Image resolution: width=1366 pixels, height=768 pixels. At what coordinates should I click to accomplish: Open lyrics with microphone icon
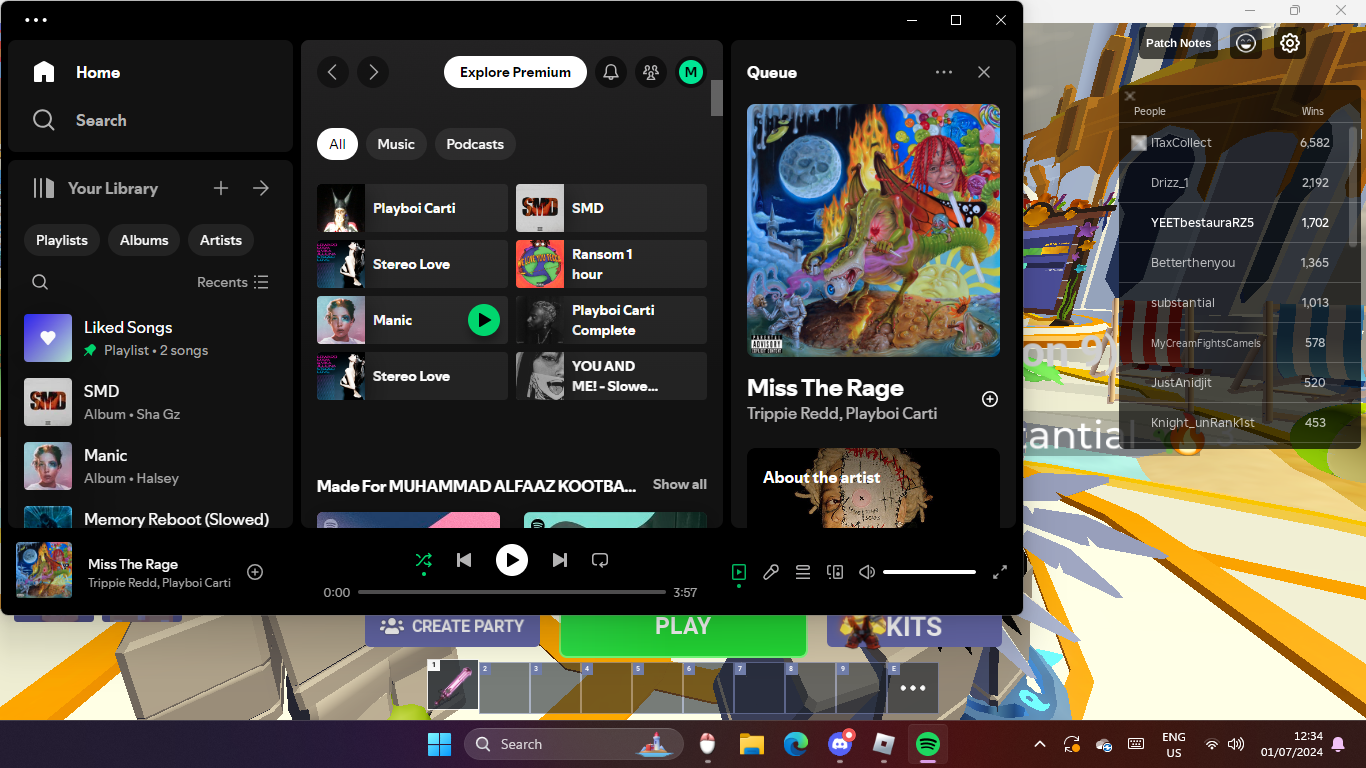click(771, 572)
